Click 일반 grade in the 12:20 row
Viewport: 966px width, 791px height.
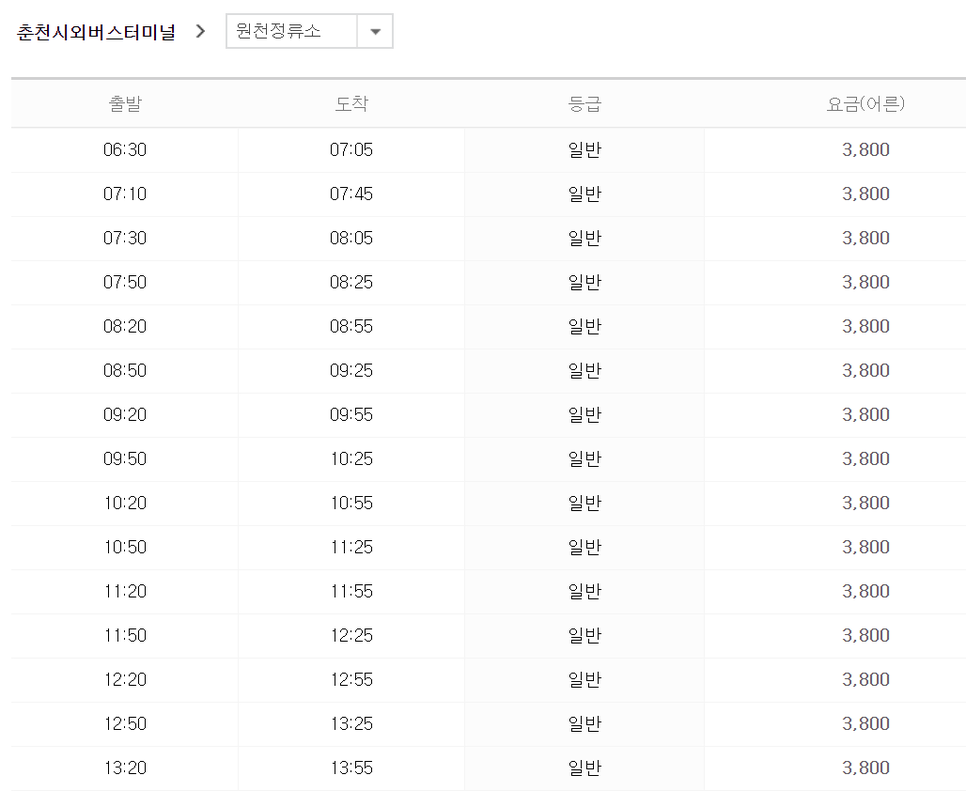tap(584, 679)
